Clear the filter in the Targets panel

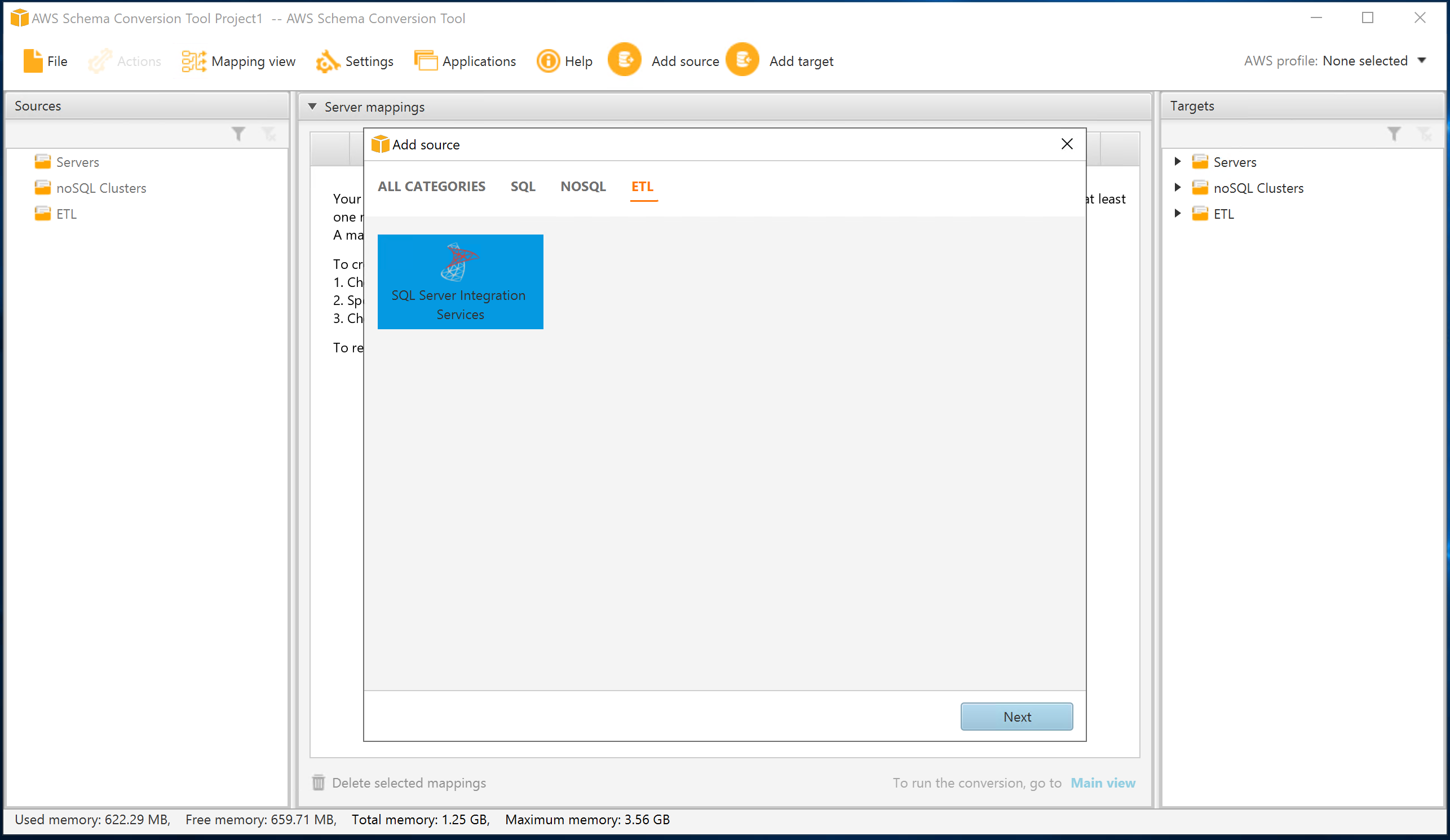pos(1427,134)
